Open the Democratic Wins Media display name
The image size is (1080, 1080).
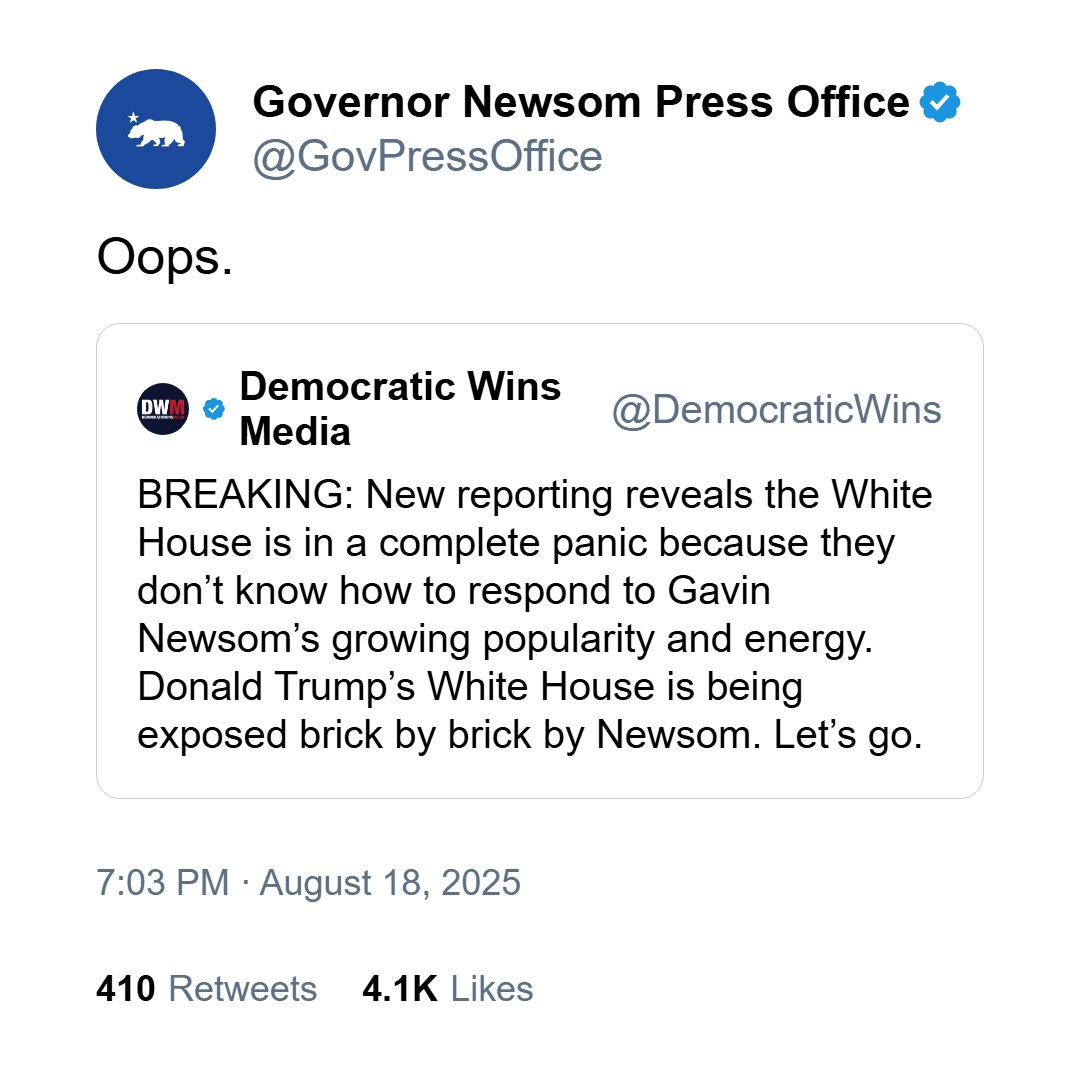400,408
